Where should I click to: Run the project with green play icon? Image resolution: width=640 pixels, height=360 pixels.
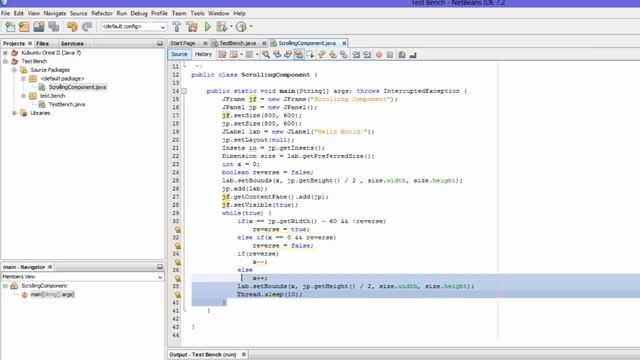click(x=207, y=27)
